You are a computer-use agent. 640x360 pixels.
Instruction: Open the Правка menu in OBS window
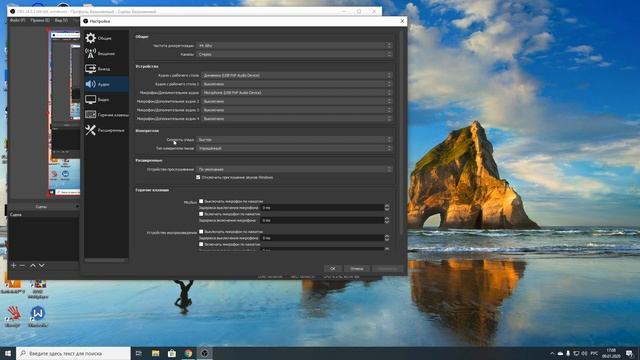pyautogui.click(x=40, y=20)
